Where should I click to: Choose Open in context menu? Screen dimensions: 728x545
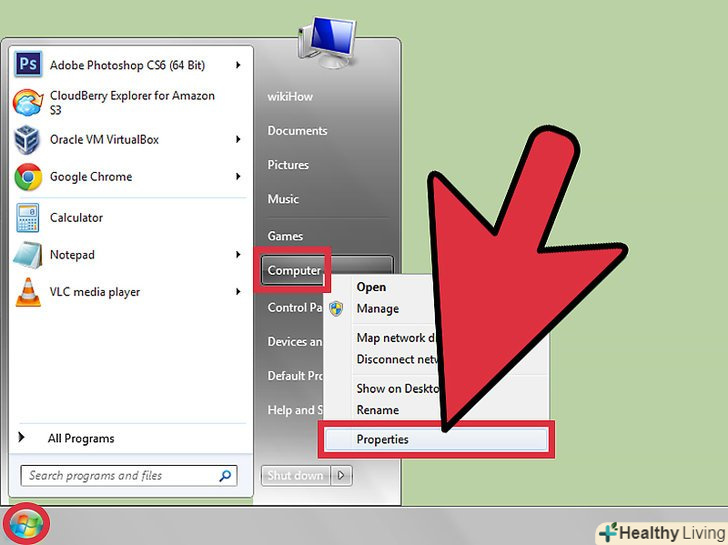[371, 287]
